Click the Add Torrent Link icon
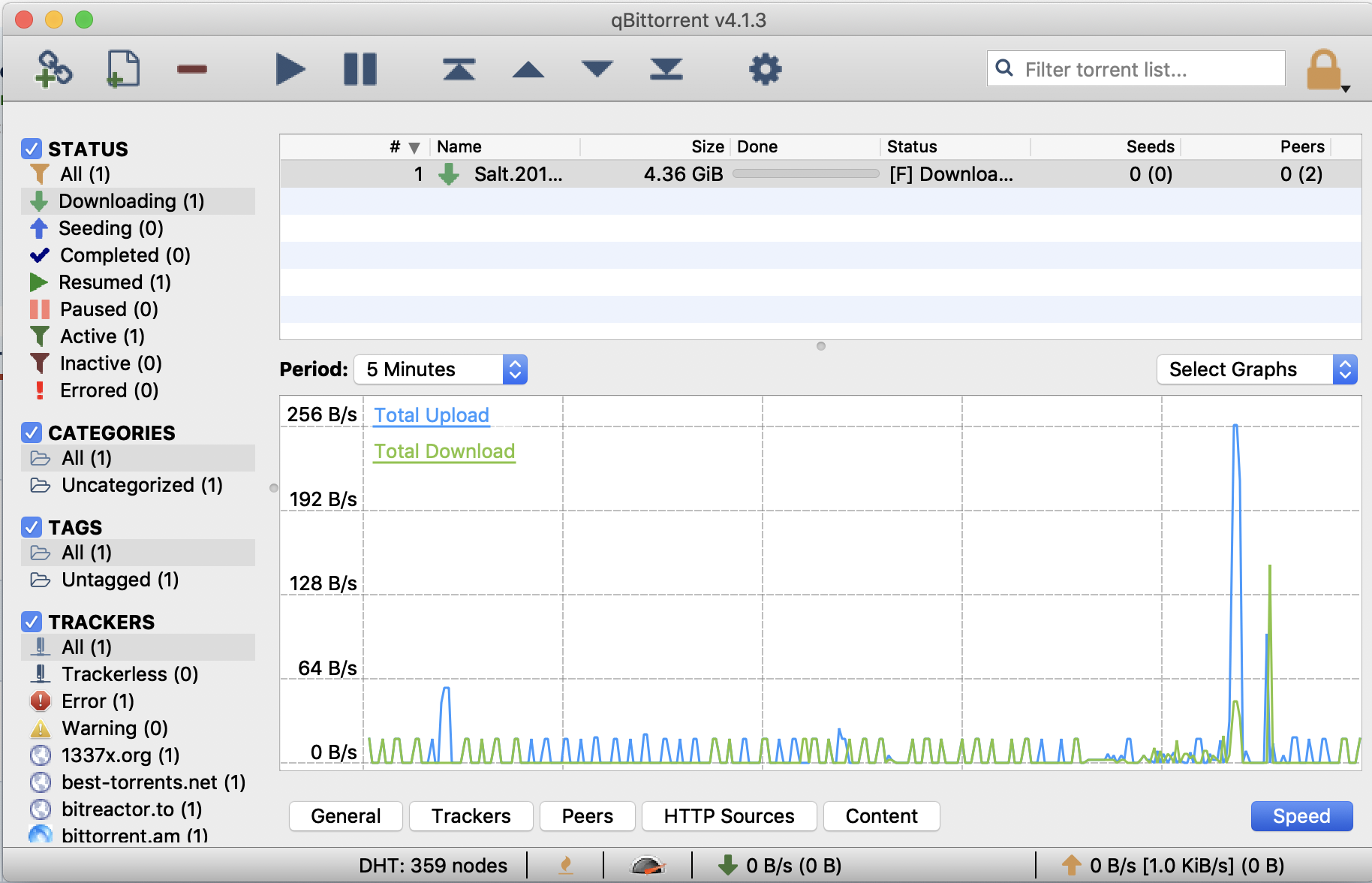The image size is (1372, 883). 53,69
